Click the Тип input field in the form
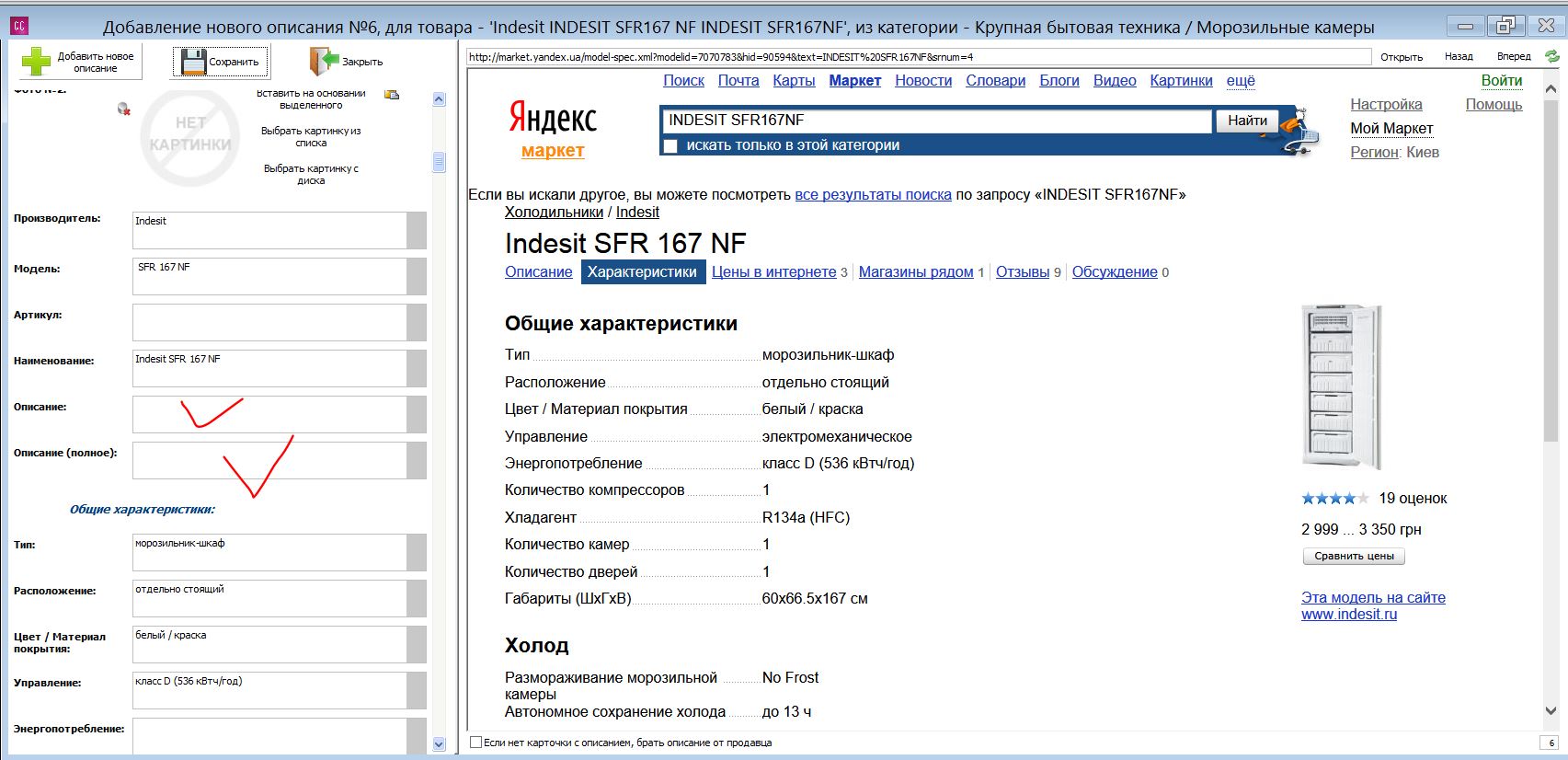This screenshot has height=760, width=1568. [269, 552]
